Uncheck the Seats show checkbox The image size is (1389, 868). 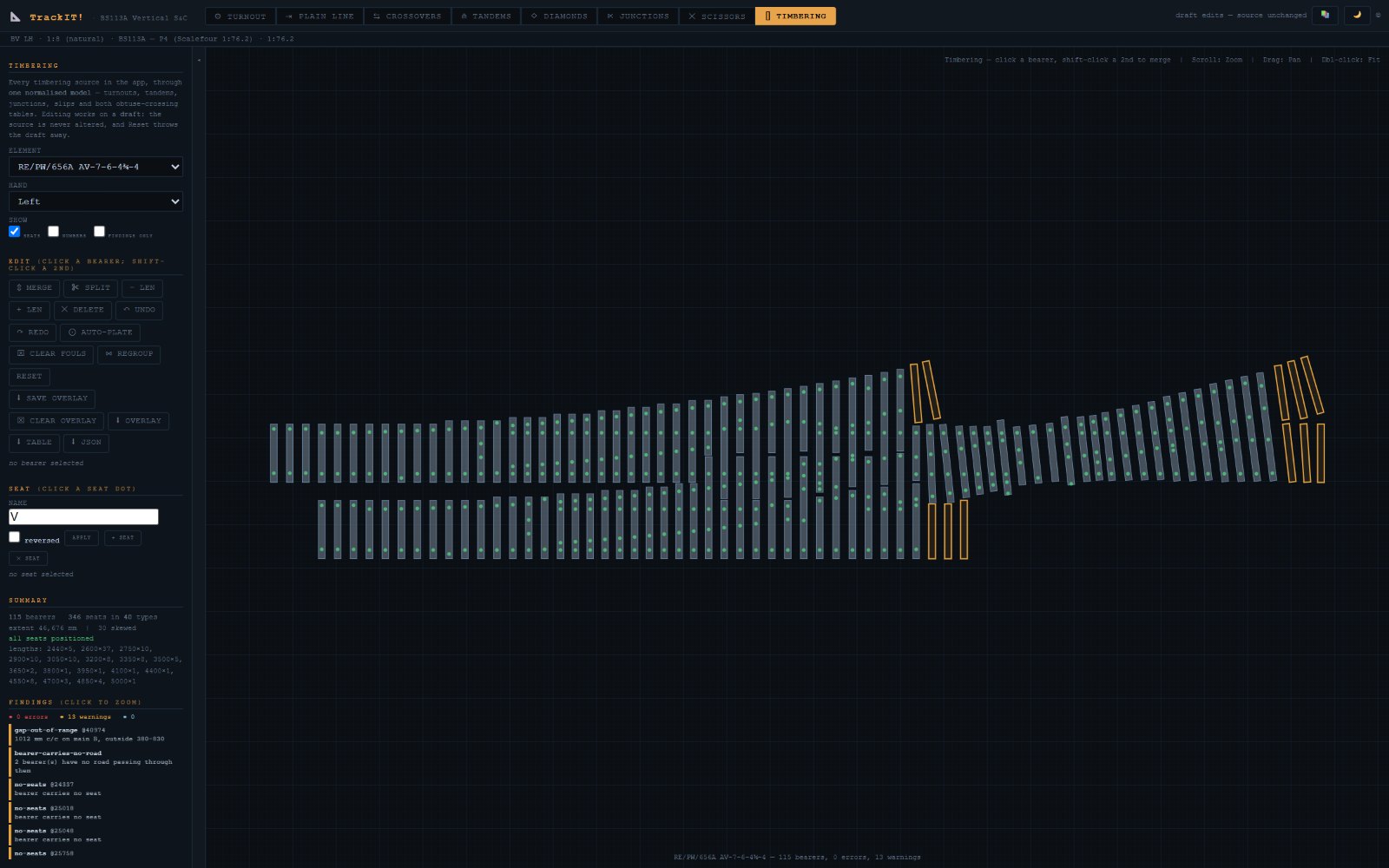(15, 231)
